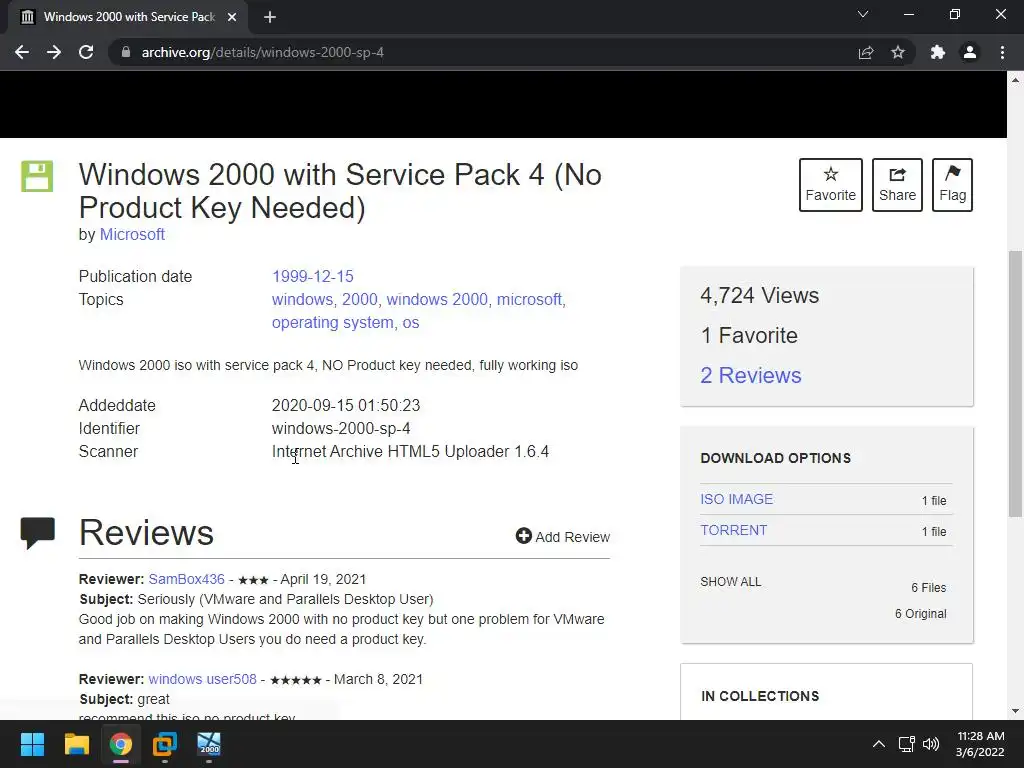This screenshot has width=1024, height=768.
Task: Download the ISO IMAGE option
Action: click(737, 499)
